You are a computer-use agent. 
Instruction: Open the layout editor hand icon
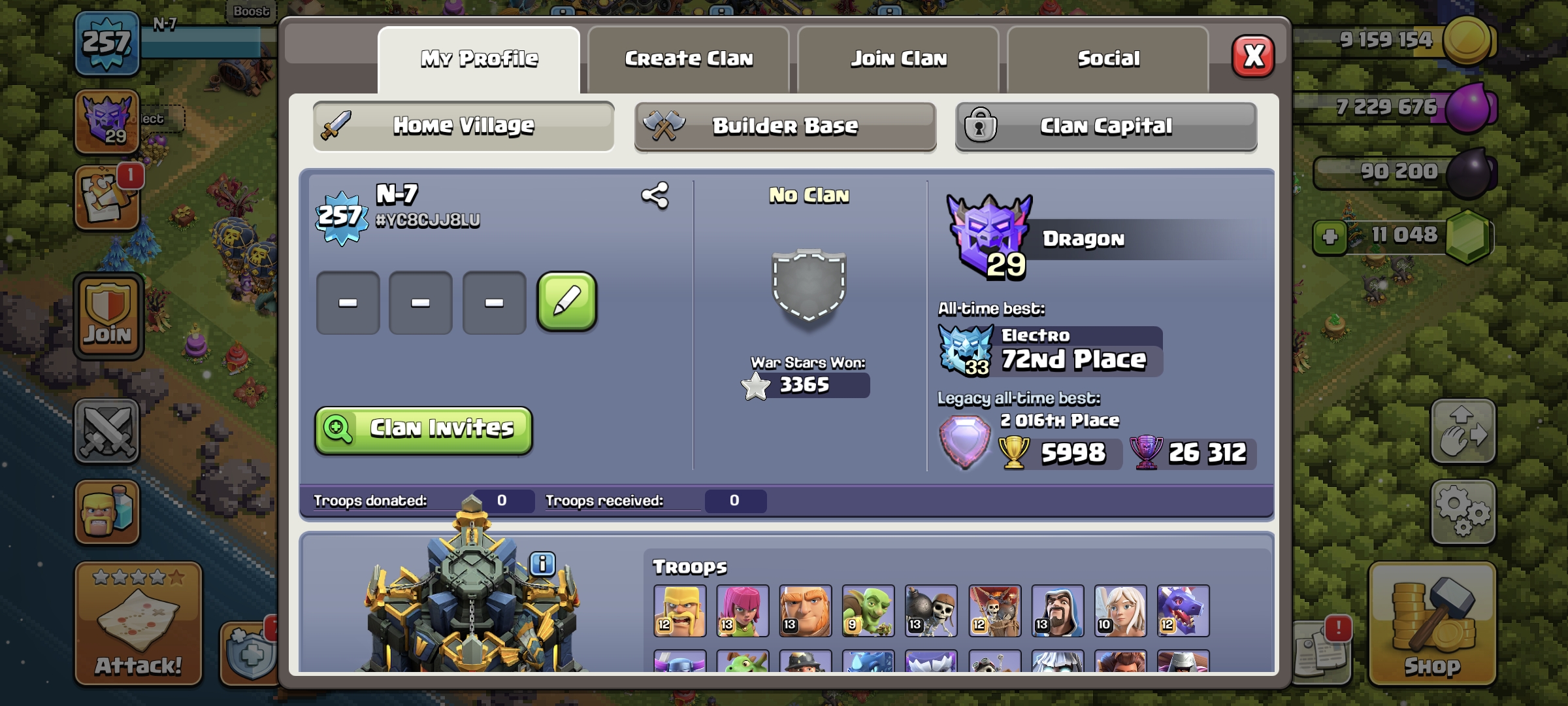click(x=1463, y=432)
